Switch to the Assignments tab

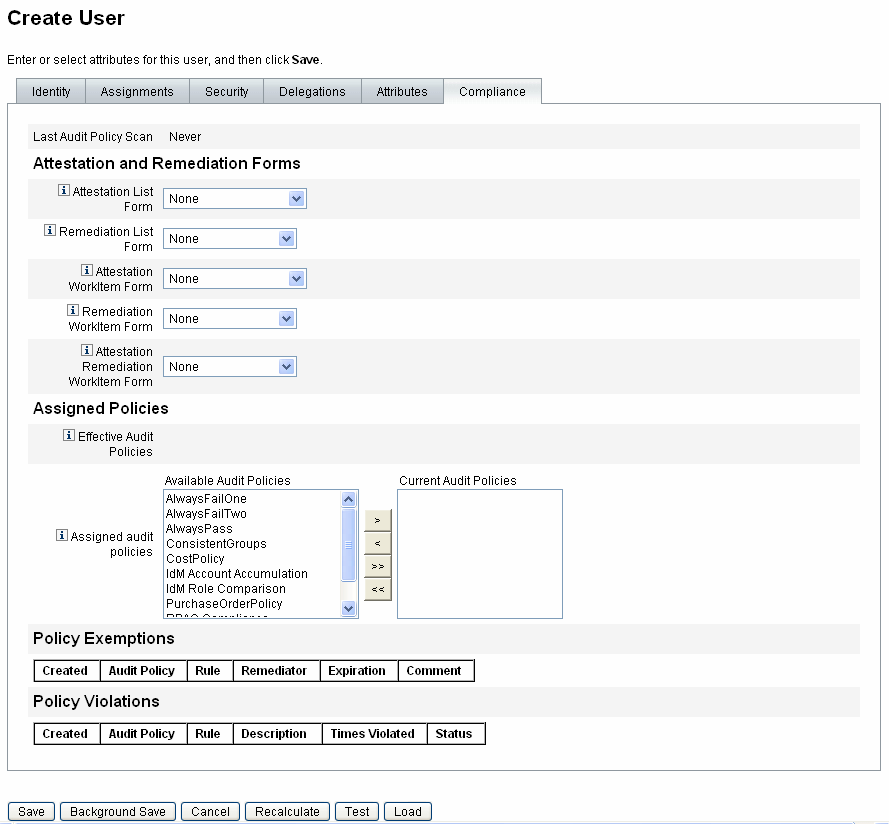[137, 92]
